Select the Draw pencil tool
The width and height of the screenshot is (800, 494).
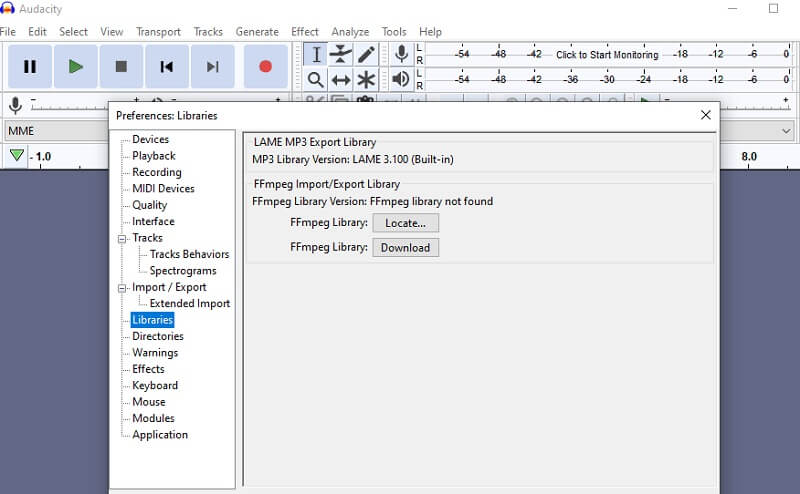click(366, 54)
